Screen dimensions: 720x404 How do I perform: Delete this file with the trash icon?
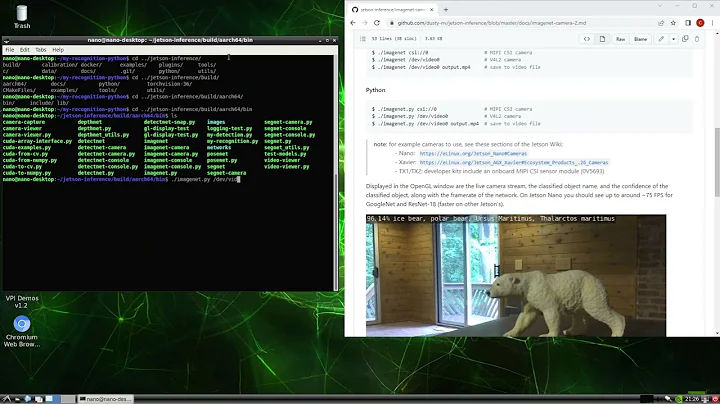pos(697,39)
